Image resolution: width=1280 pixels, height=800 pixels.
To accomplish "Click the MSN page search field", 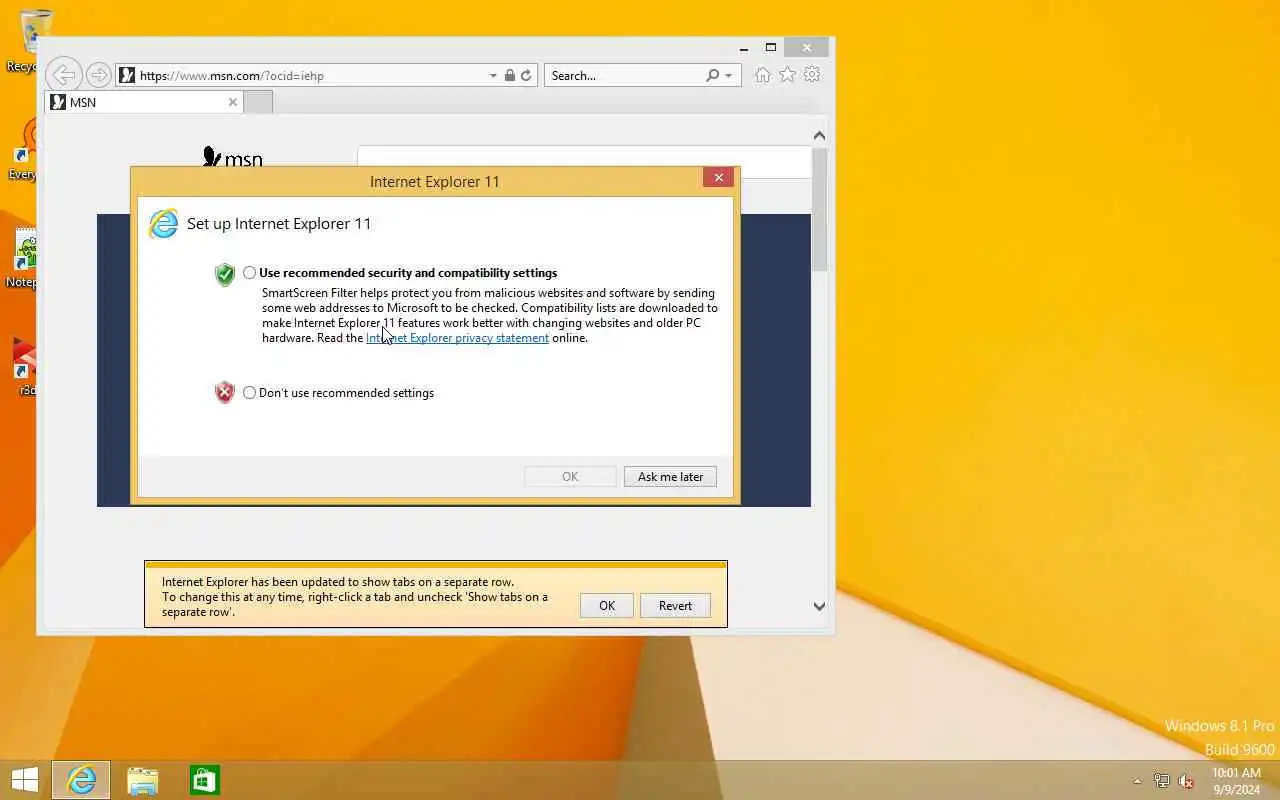I will coord(584,162).
